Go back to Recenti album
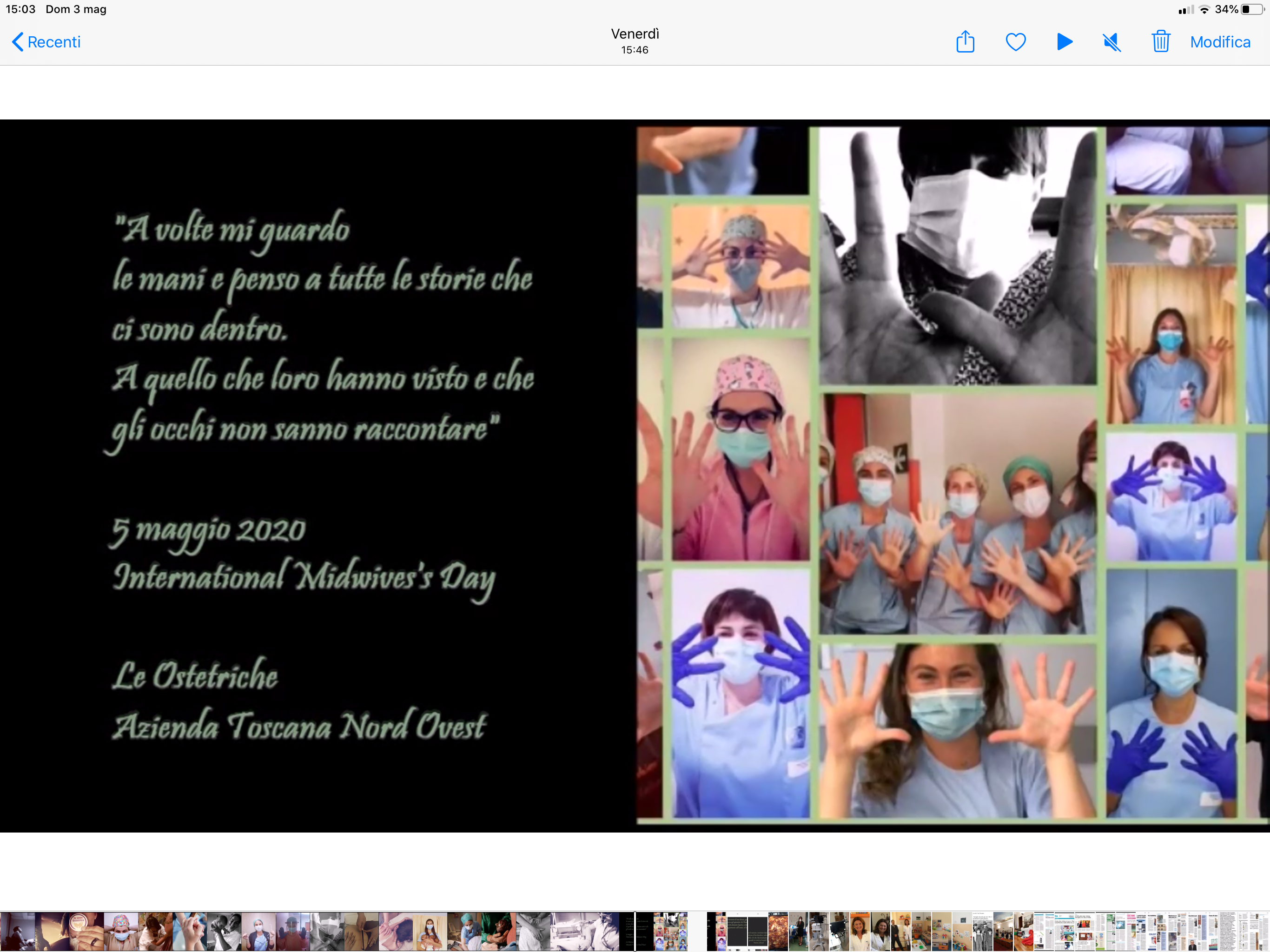Viewport: 1270px width, 952px height. [x=53, y=42]
